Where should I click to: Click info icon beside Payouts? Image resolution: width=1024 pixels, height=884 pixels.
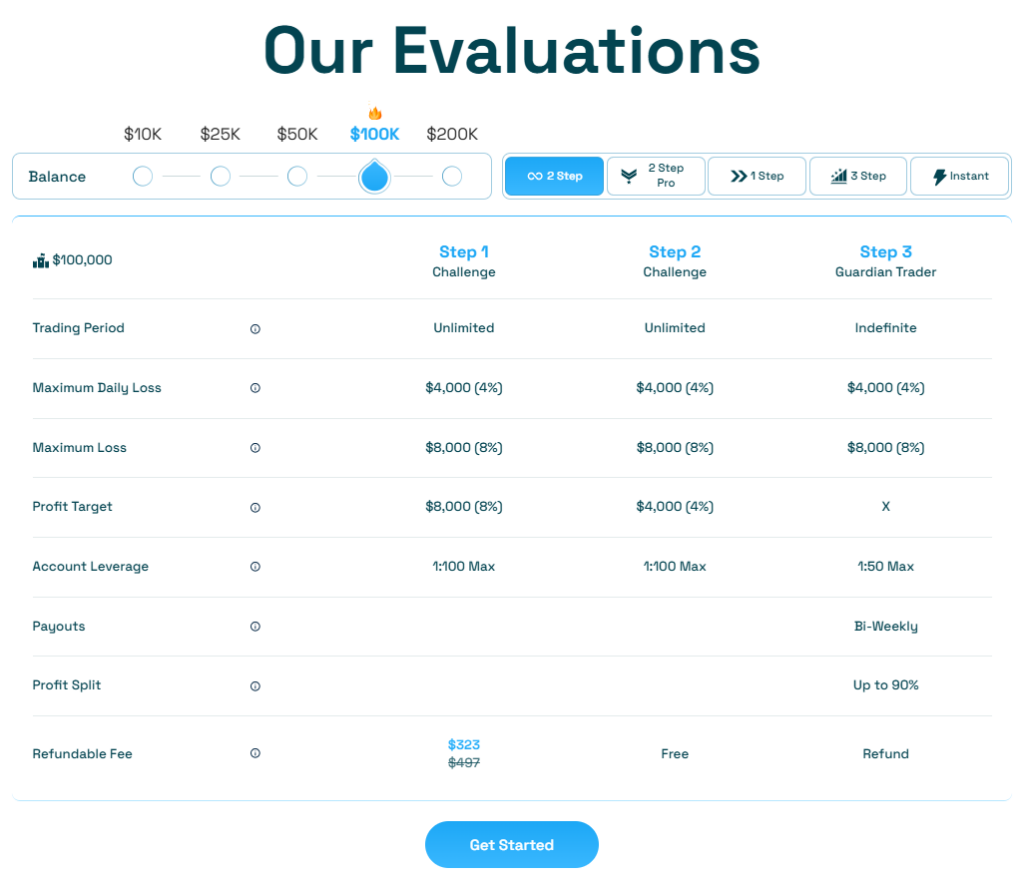pos(255,627)
